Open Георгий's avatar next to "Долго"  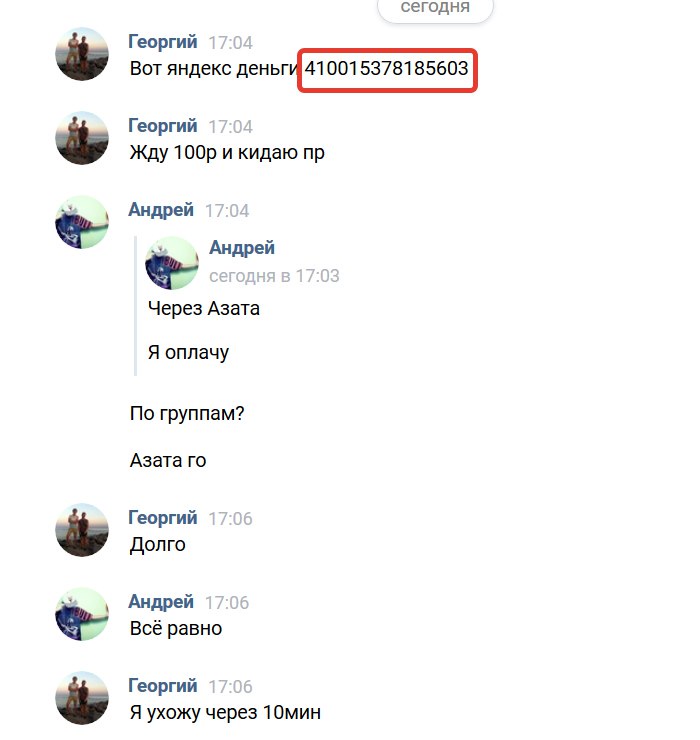pos(82,530)
